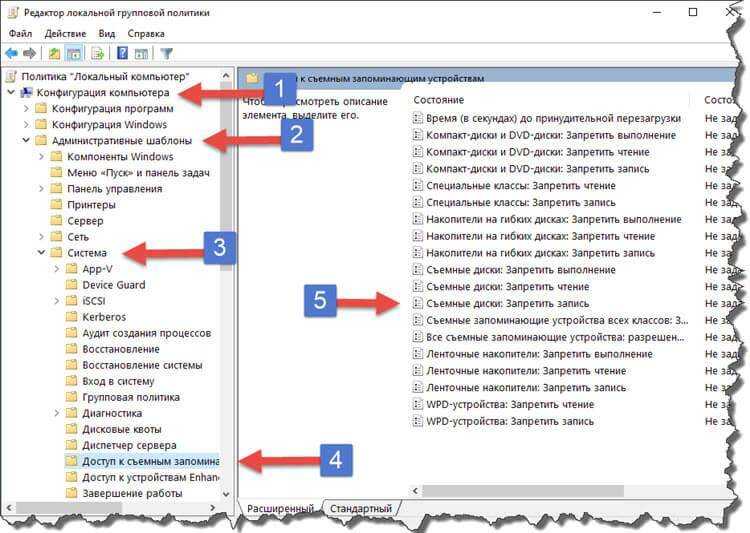This screenshot has width=750, height=533.
Task: Select Доступ к съемным запоминающим folder
Action: click(151, 461)
